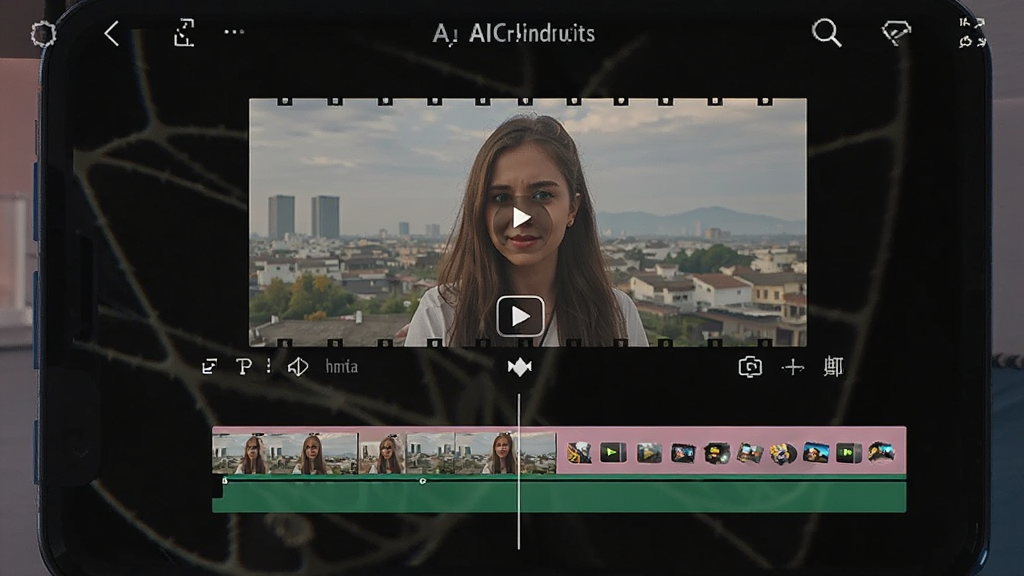
Task: Add media with the plus icon
Action: click(793, 368)
